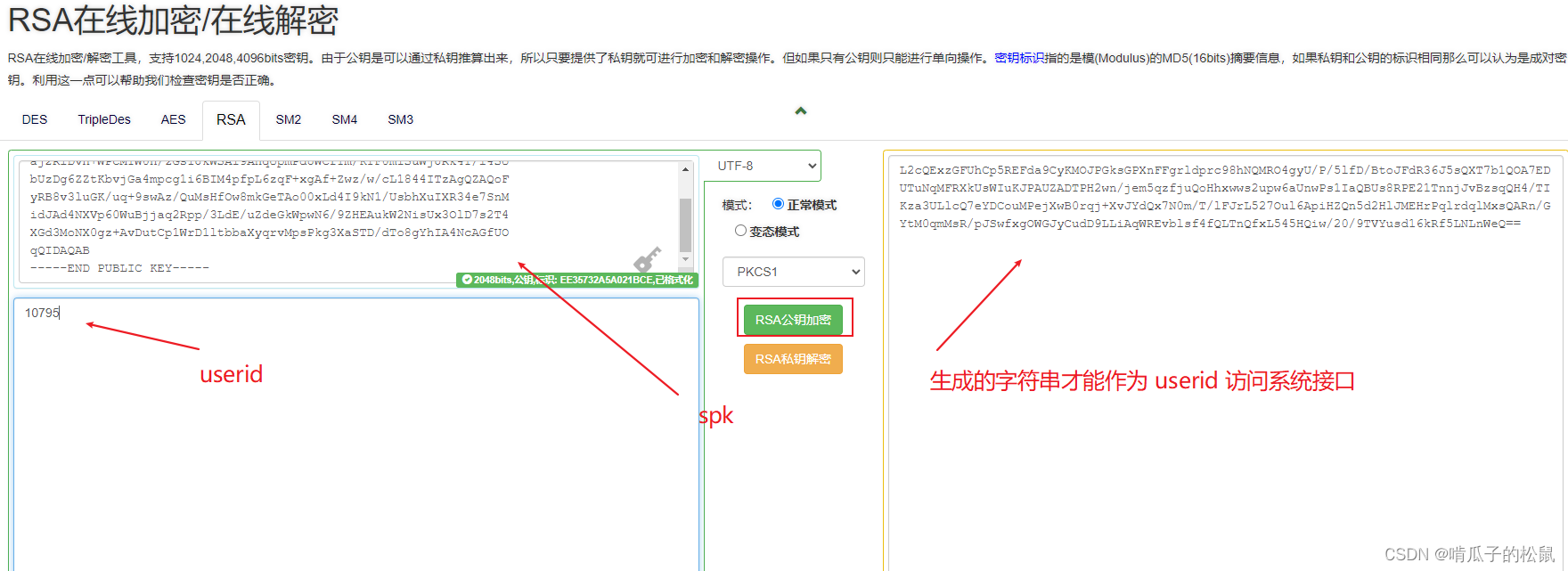Click the qQIDAQAB key line

[60, 250]
